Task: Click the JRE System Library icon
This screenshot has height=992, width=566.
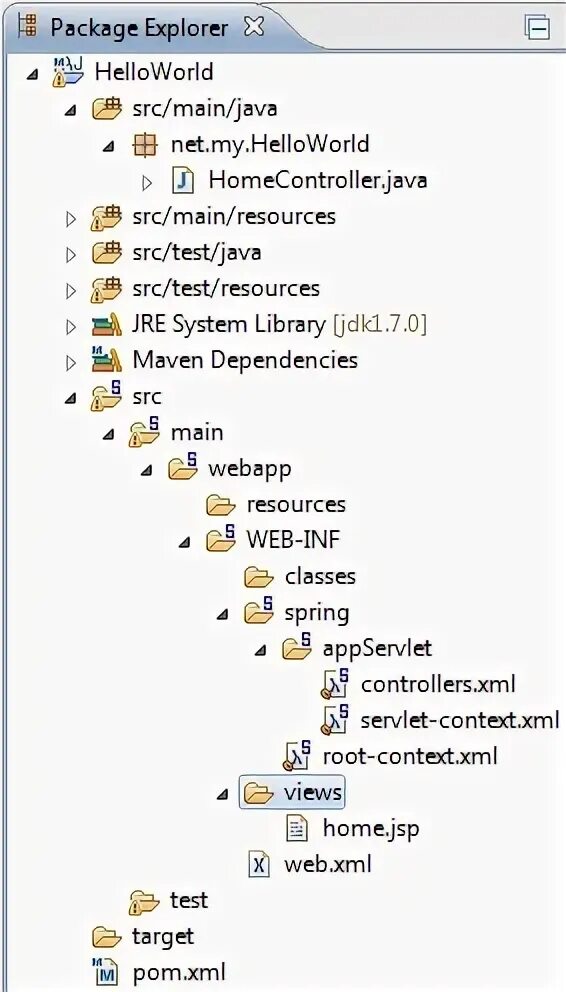Action: (106, 325)
